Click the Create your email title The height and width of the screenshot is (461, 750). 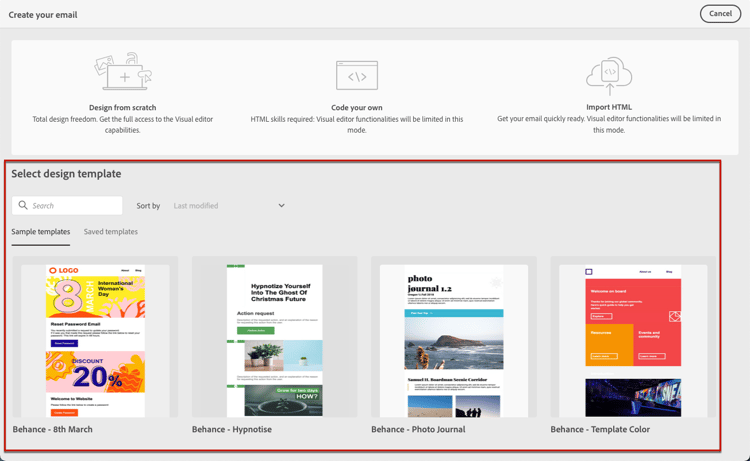pyautogui.click(x=43, y=15)
